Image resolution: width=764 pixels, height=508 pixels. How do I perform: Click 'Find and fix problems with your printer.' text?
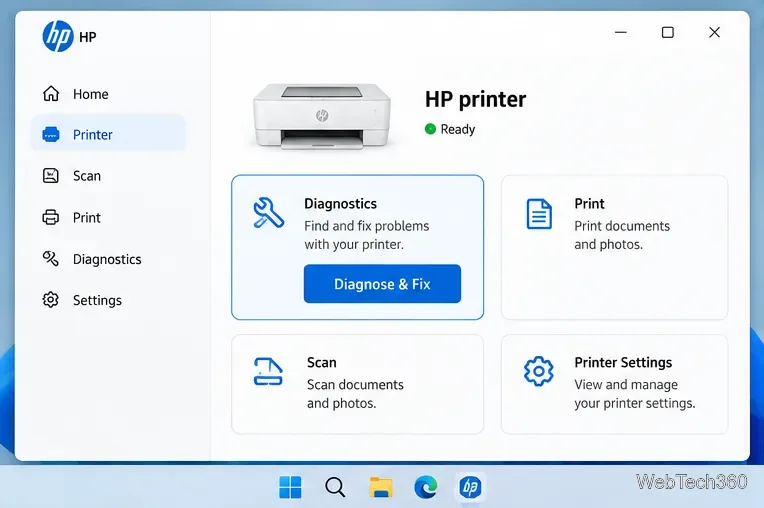click(x=366, y=235)
